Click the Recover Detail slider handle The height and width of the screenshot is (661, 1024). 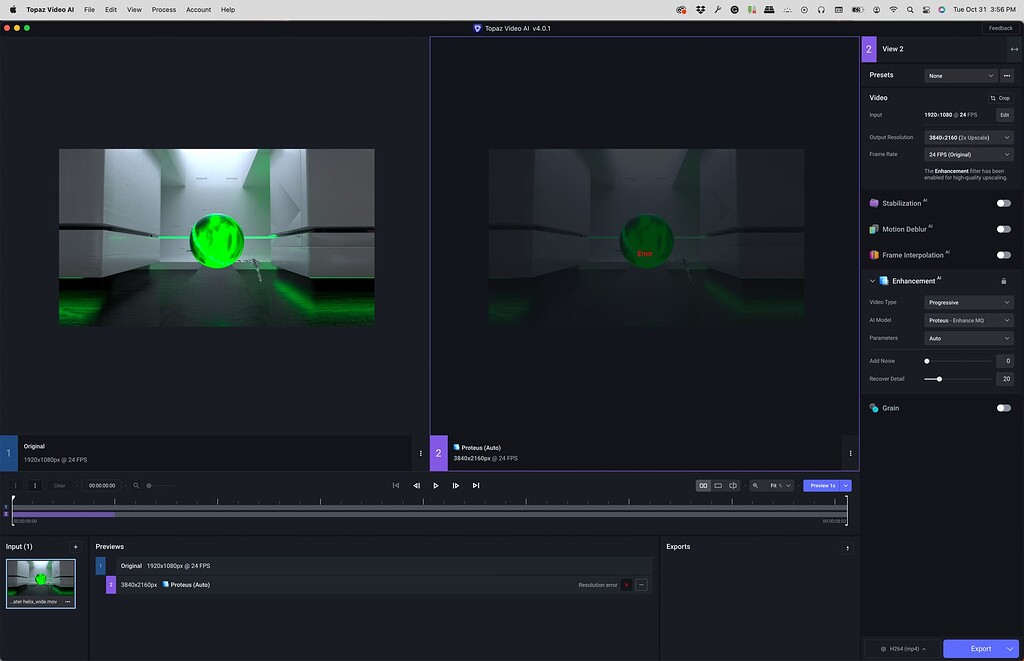939,379
